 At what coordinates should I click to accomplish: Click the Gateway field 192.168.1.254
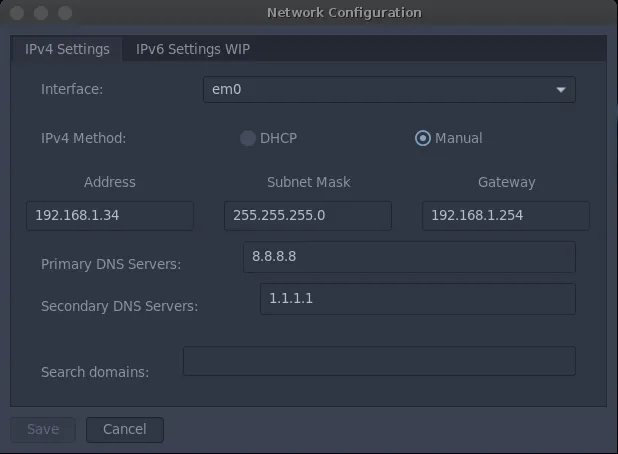pos(506,216)
